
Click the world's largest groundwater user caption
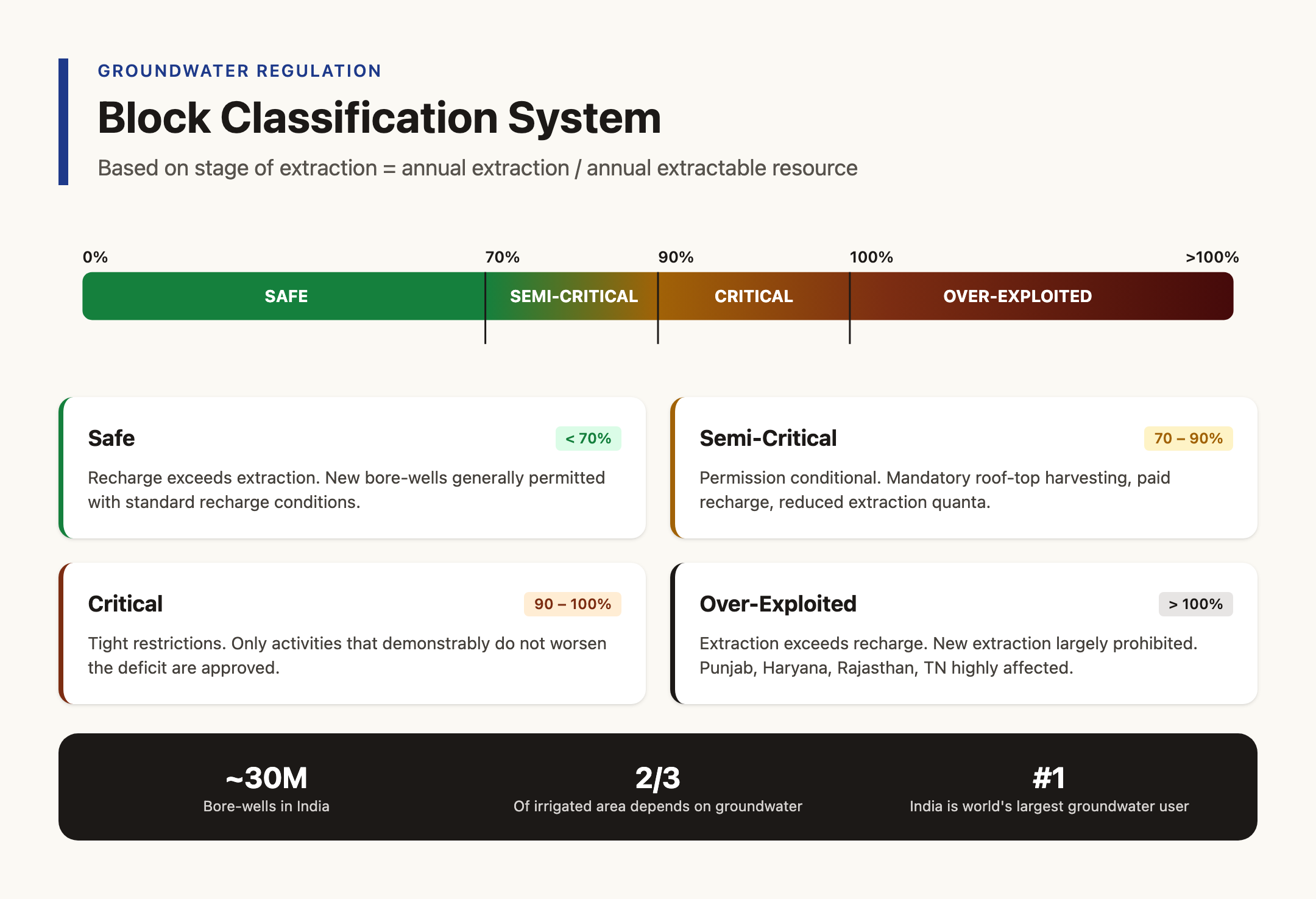[x=1049, y=806]
